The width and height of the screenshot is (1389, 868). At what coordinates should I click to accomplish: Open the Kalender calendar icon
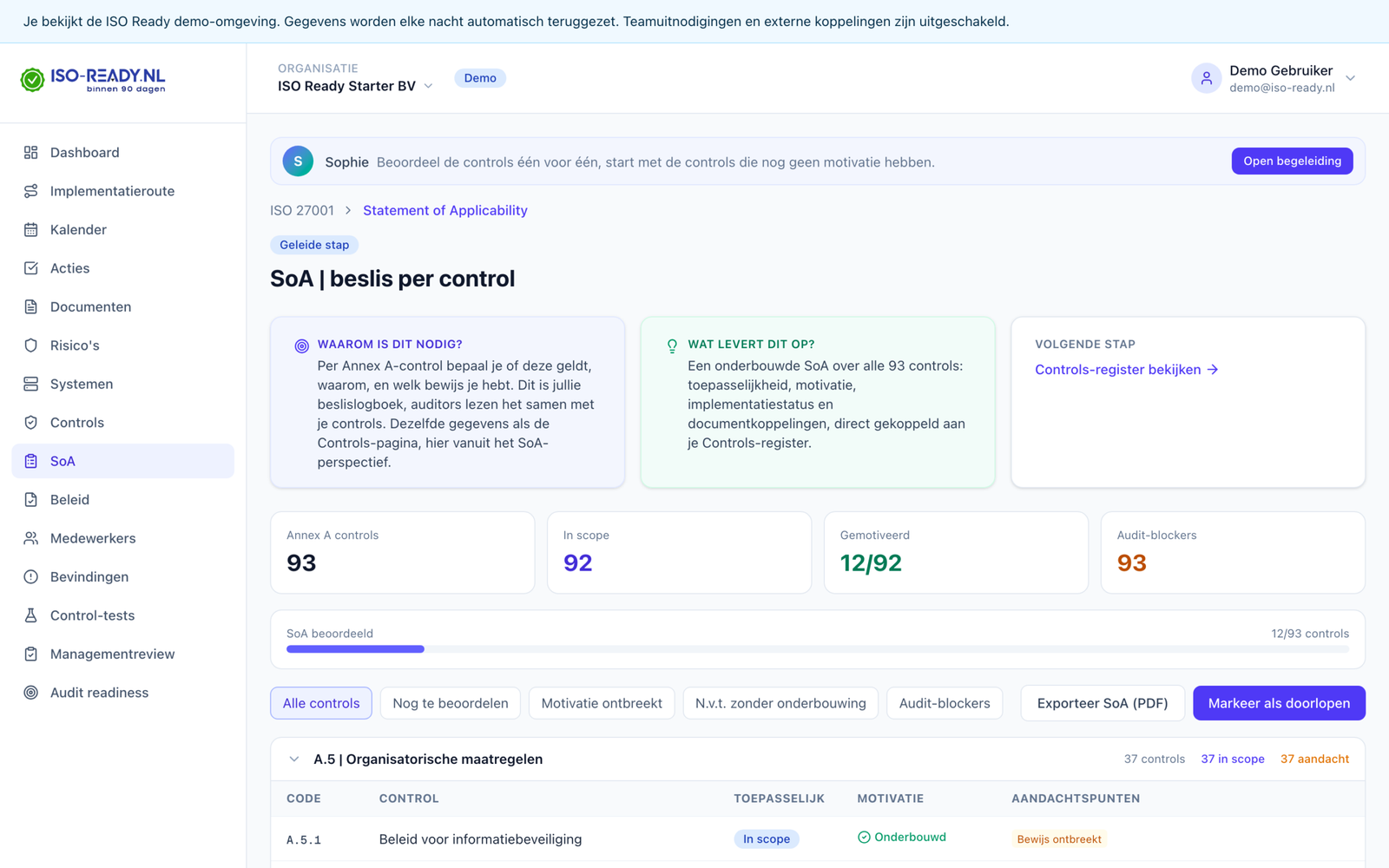[31, 230]
